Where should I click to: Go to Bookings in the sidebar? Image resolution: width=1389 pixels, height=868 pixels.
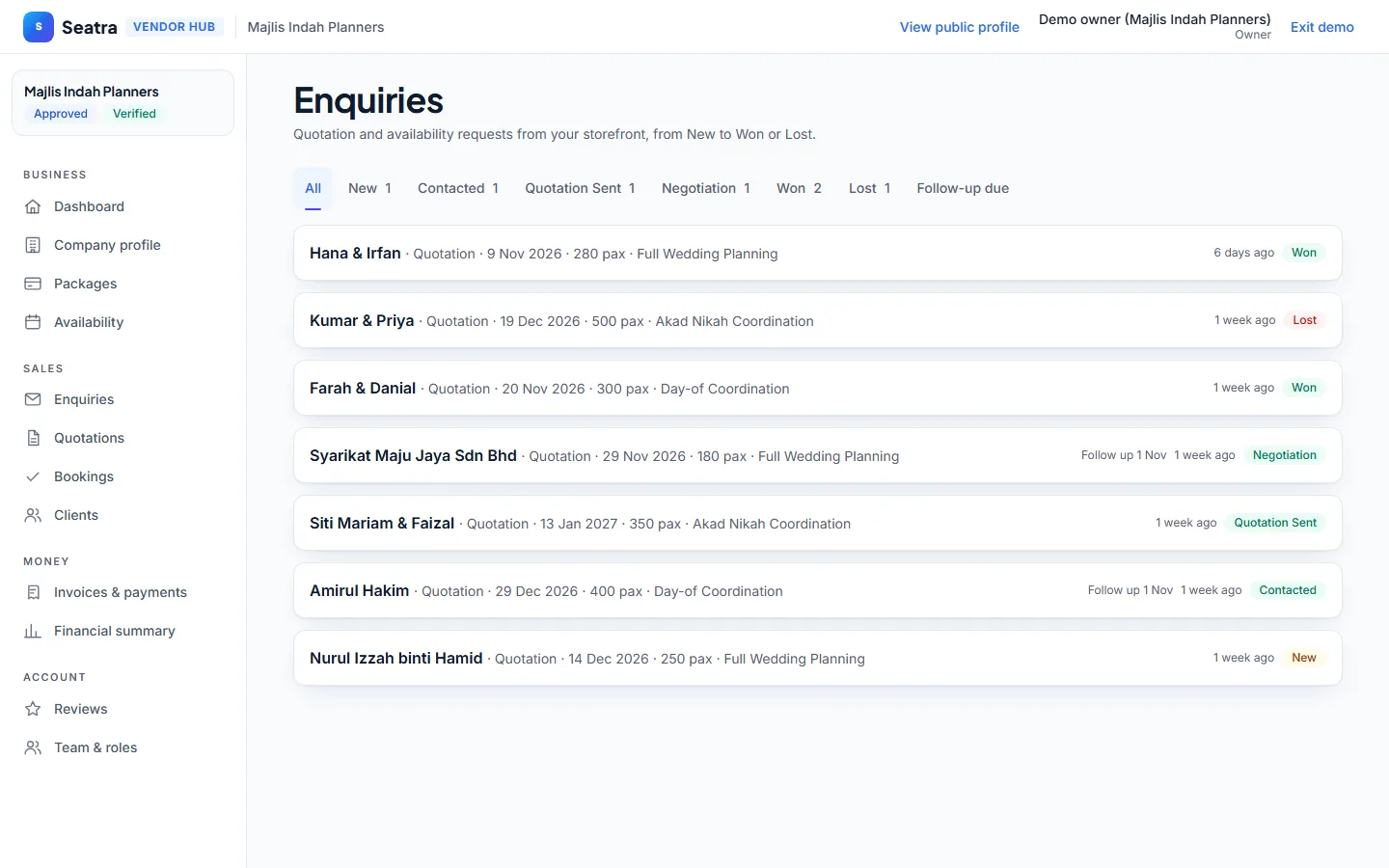pyautogui.click(x=123, y=476)
